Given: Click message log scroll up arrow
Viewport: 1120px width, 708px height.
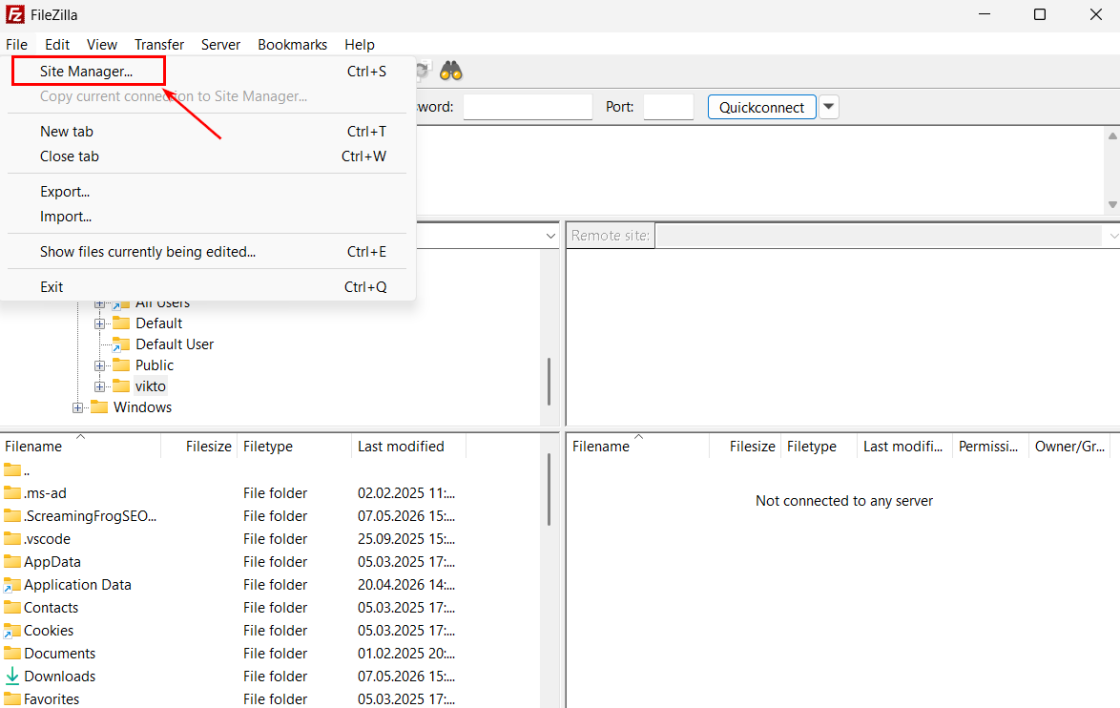Looking at the screenshot, I should (x=1112, y=136).
